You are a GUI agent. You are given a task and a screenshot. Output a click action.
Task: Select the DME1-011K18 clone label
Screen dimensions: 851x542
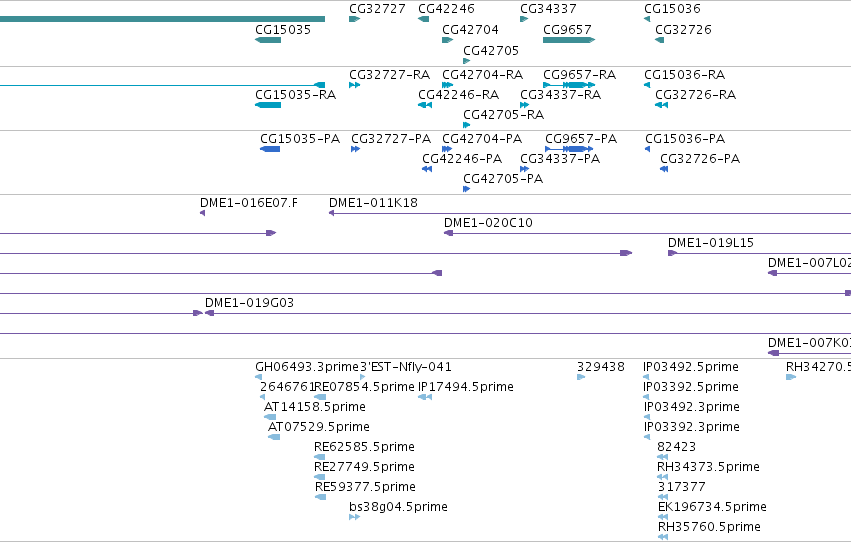tap(373, 202)
